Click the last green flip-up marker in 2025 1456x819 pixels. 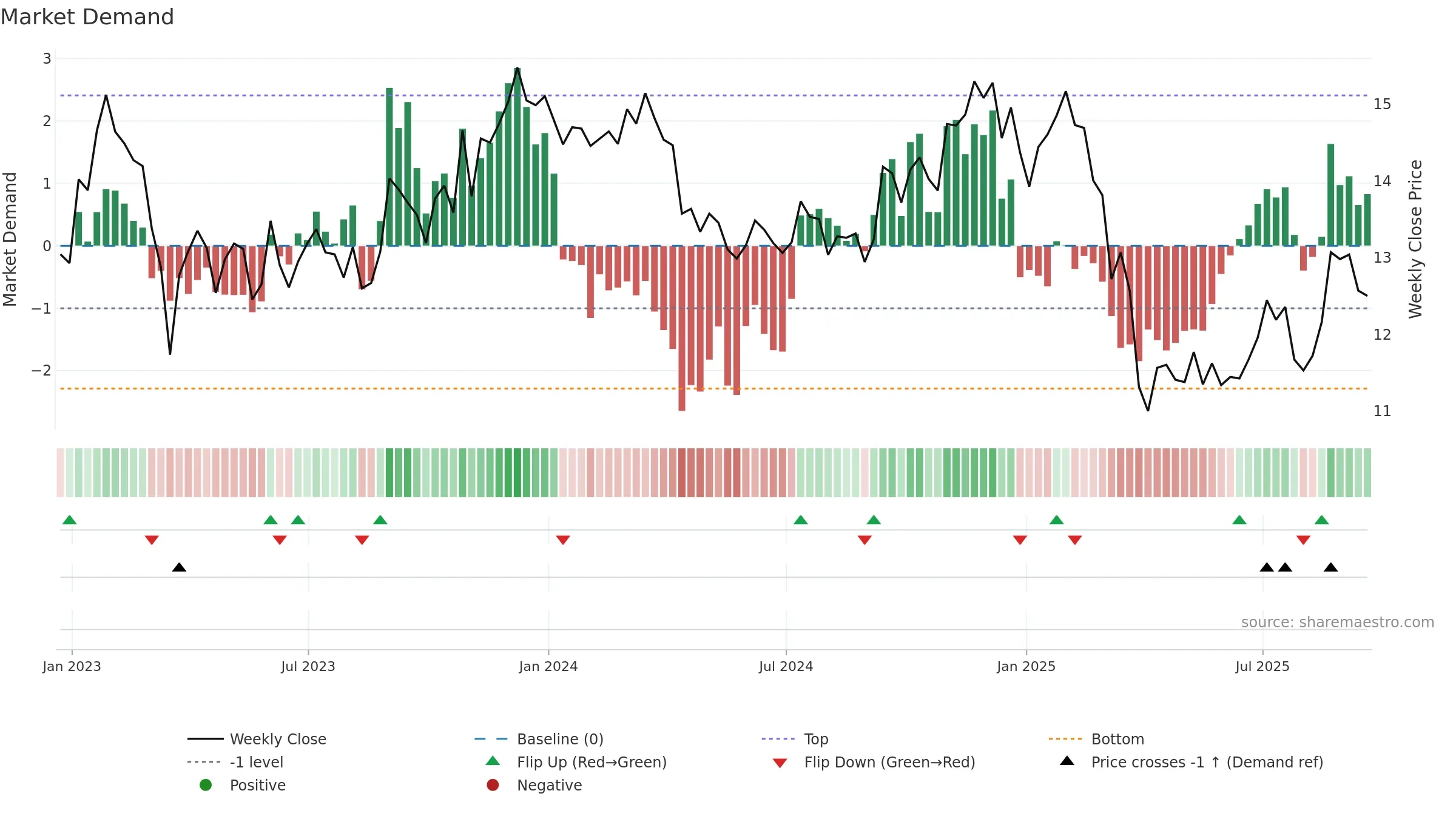(x=1322, y=520)
